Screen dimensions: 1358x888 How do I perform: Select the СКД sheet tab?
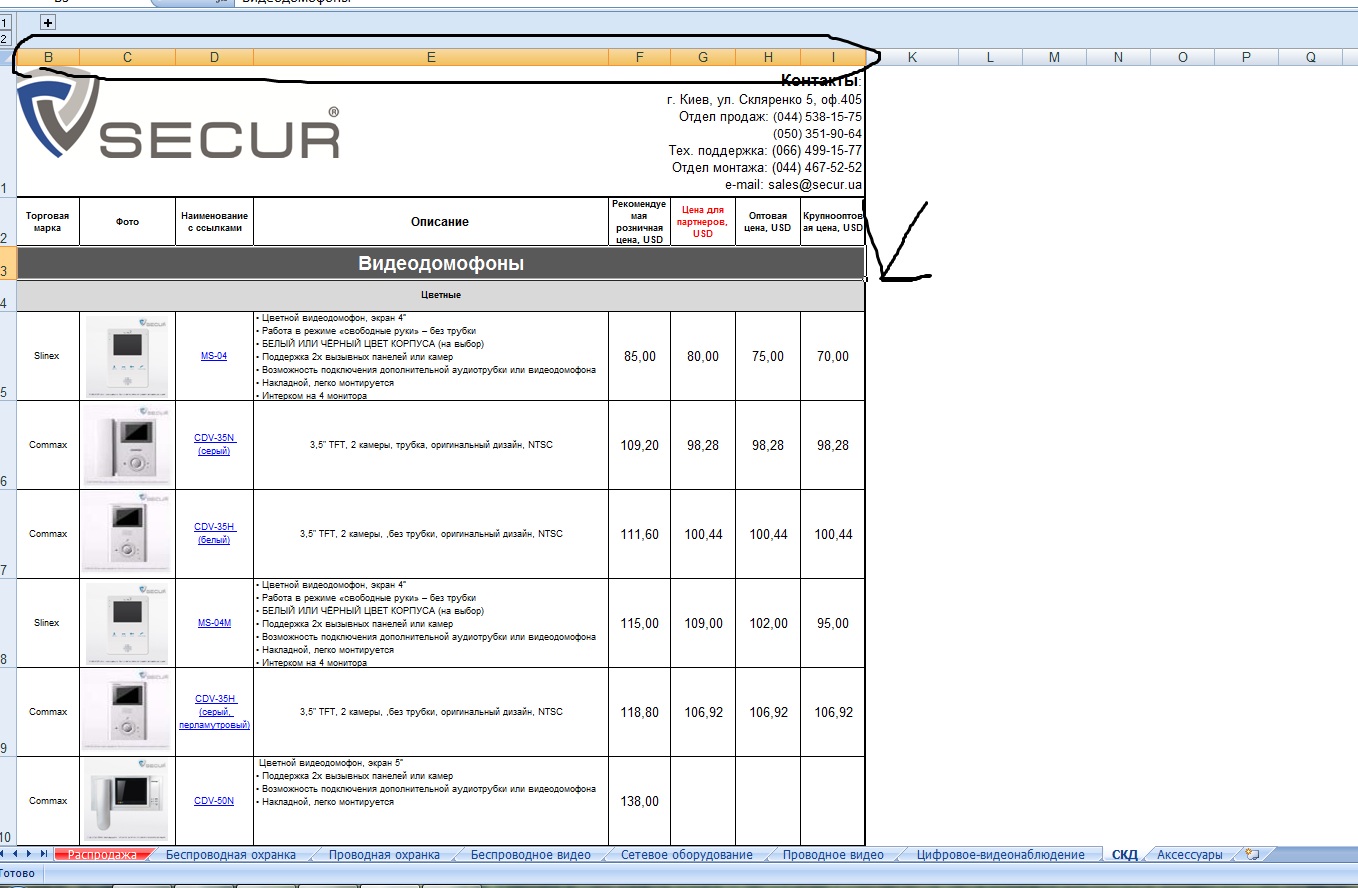coord(1124,855)
